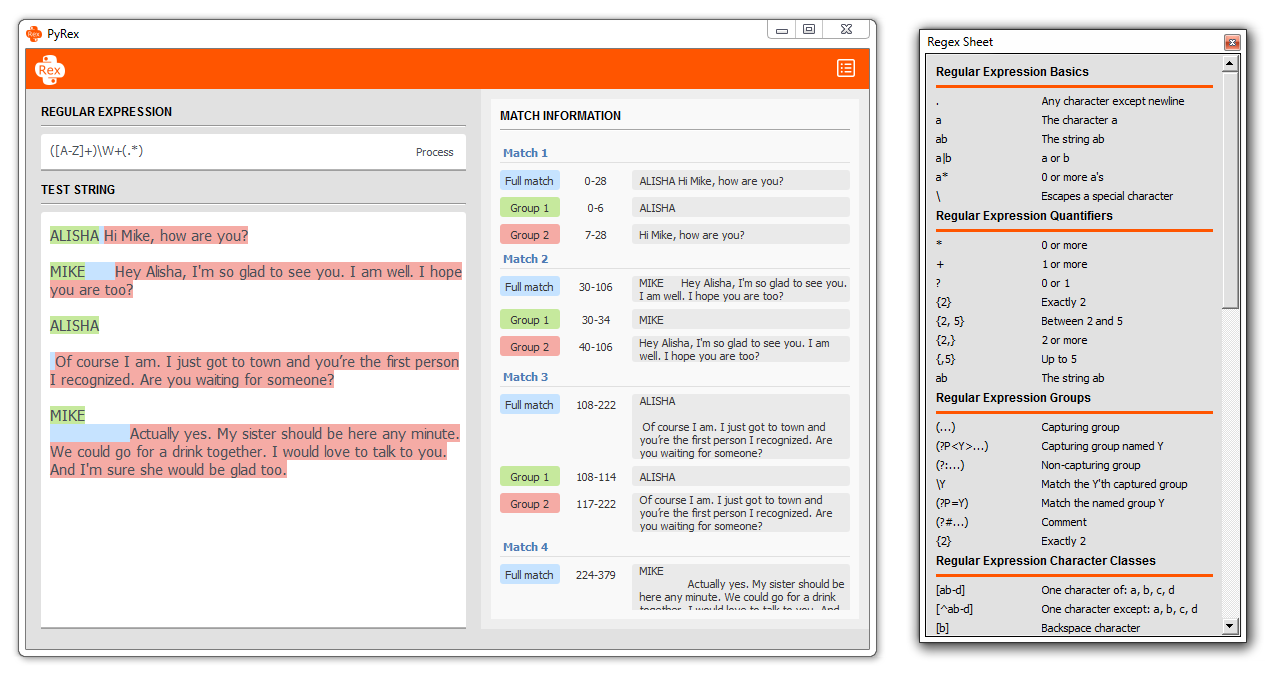Screen dimensions: 1280x675
Task: Select the Full match badge under Match 1
Action: (529, 181)
